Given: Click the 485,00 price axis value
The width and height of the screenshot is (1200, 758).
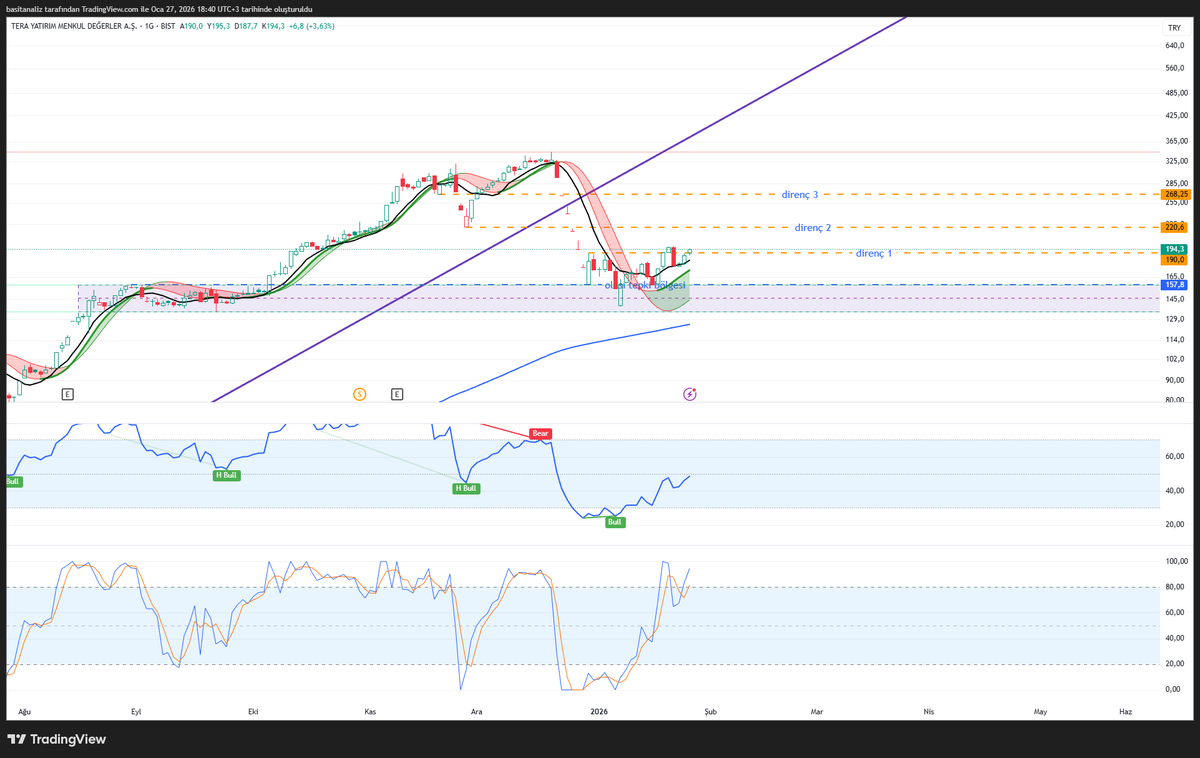Looking at the screenshot, I should point(1175,93).
